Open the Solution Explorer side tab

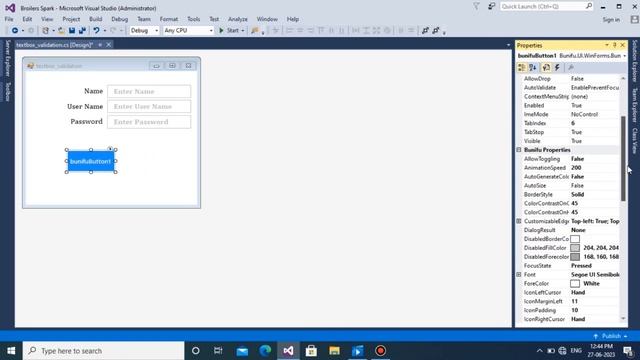pos(635,61)
